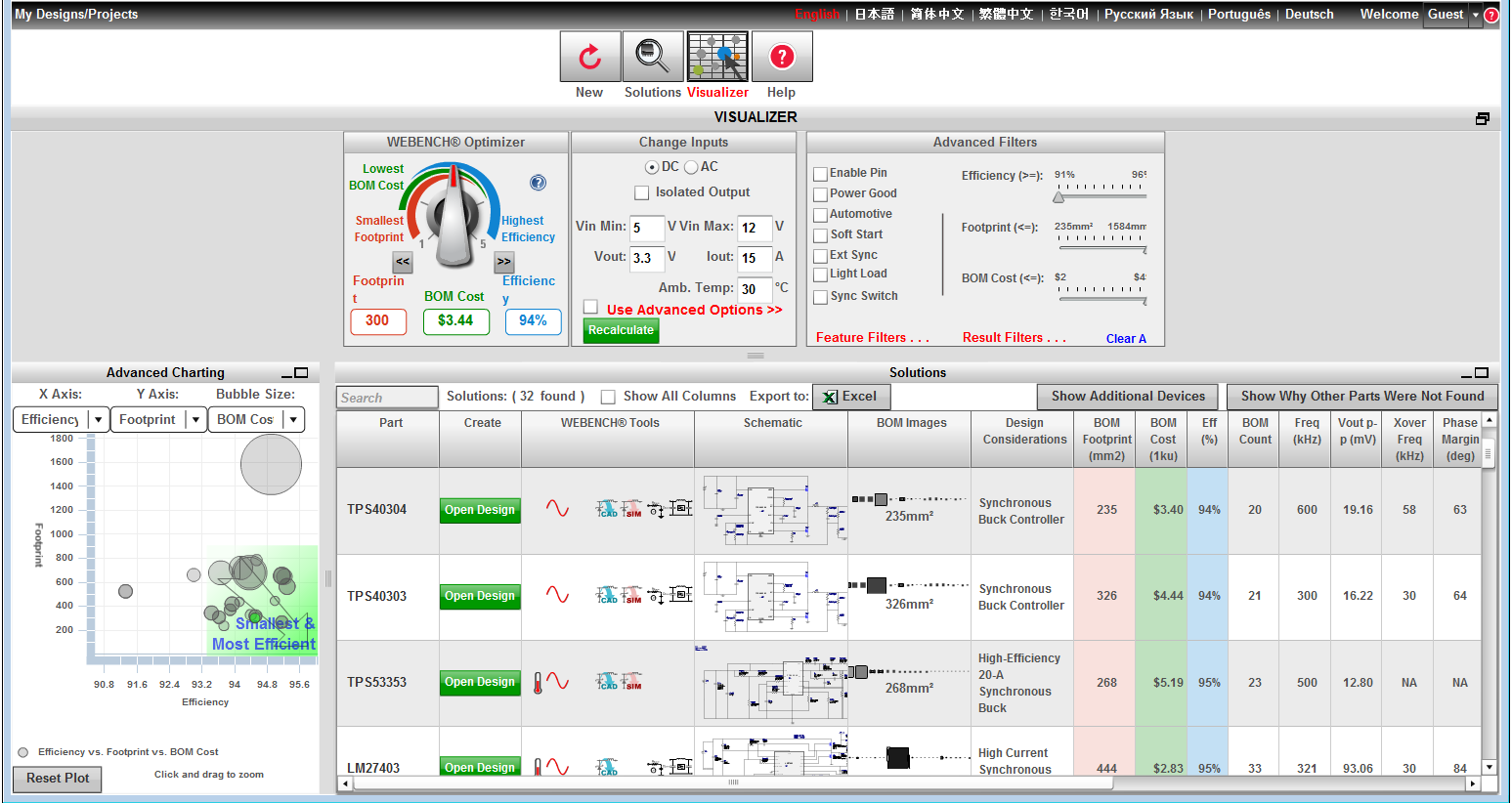Turn optimizer knob right with >> arrow
The height and width of the screenshot is (803, 1512).
pyautogui.click(x=504, y=262)
